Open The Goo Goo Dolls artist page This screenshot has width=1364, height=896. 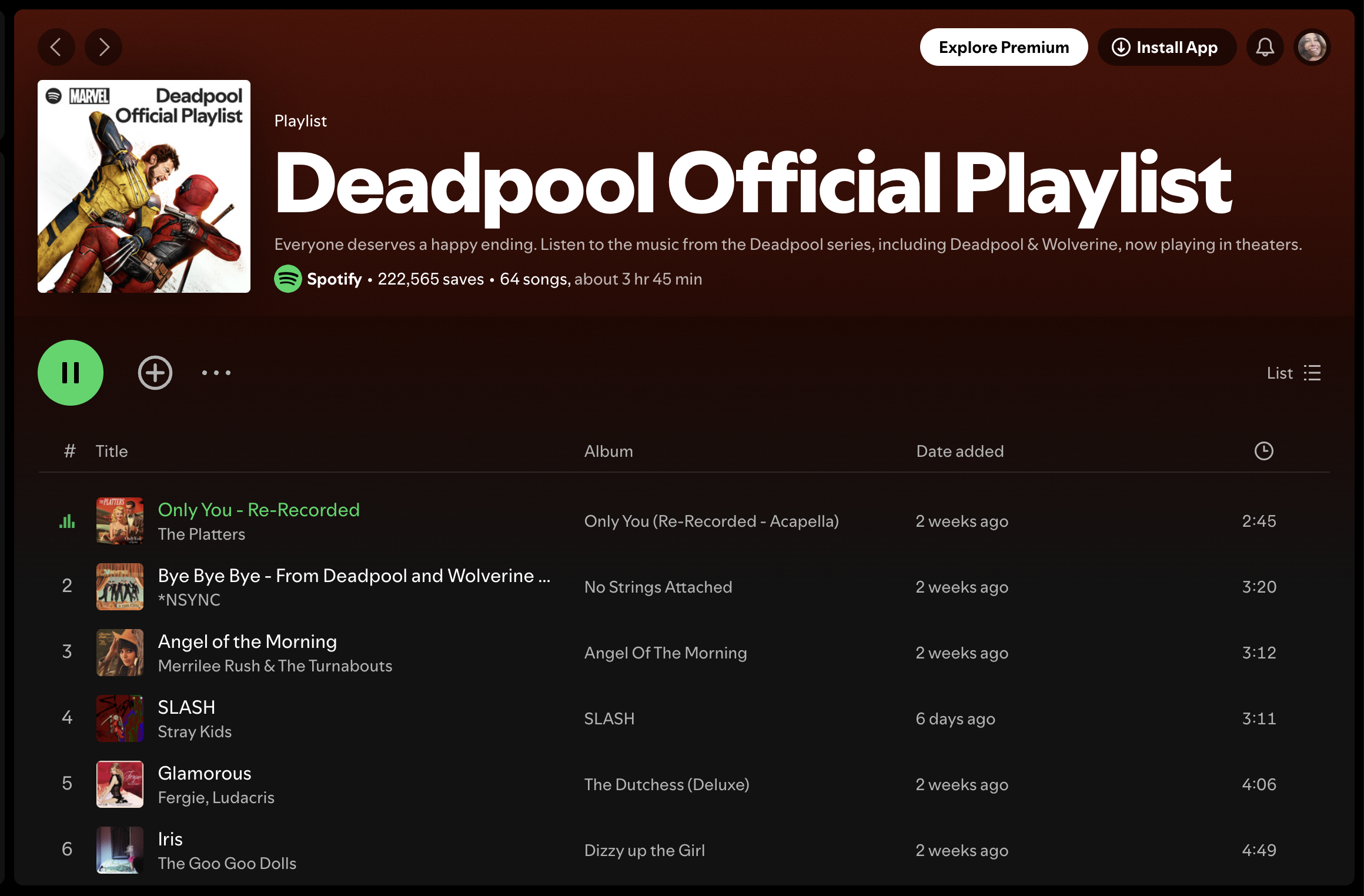(227, 864)
